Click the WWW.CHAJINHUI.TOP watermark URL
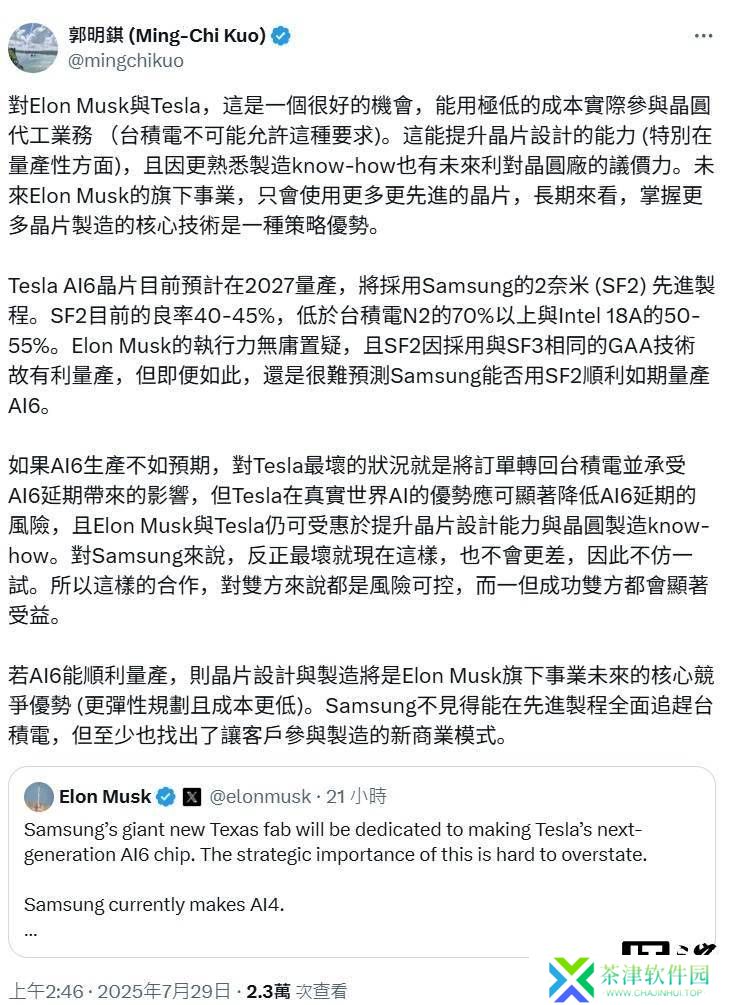This screenshot has height=1005, width=729. pos(654,993)
